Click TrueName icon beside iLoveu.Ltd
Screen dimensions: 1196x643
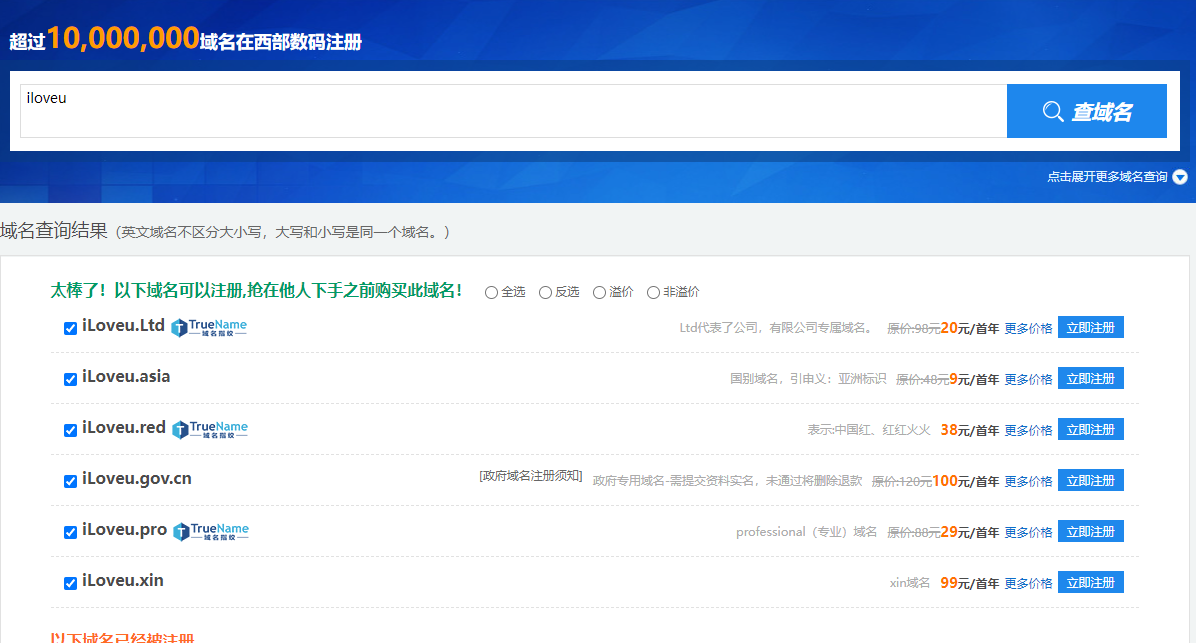coord(208,327)
